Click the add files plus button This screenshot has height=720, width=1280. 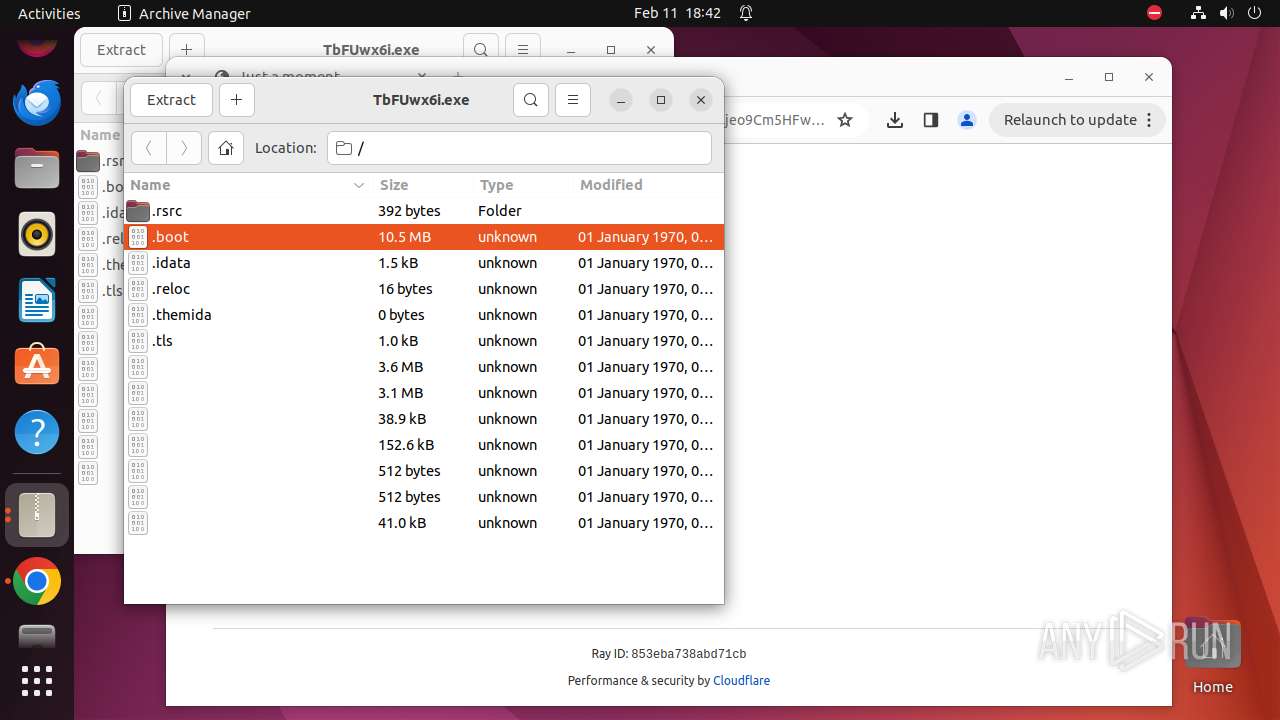click(x=236, y=100)
